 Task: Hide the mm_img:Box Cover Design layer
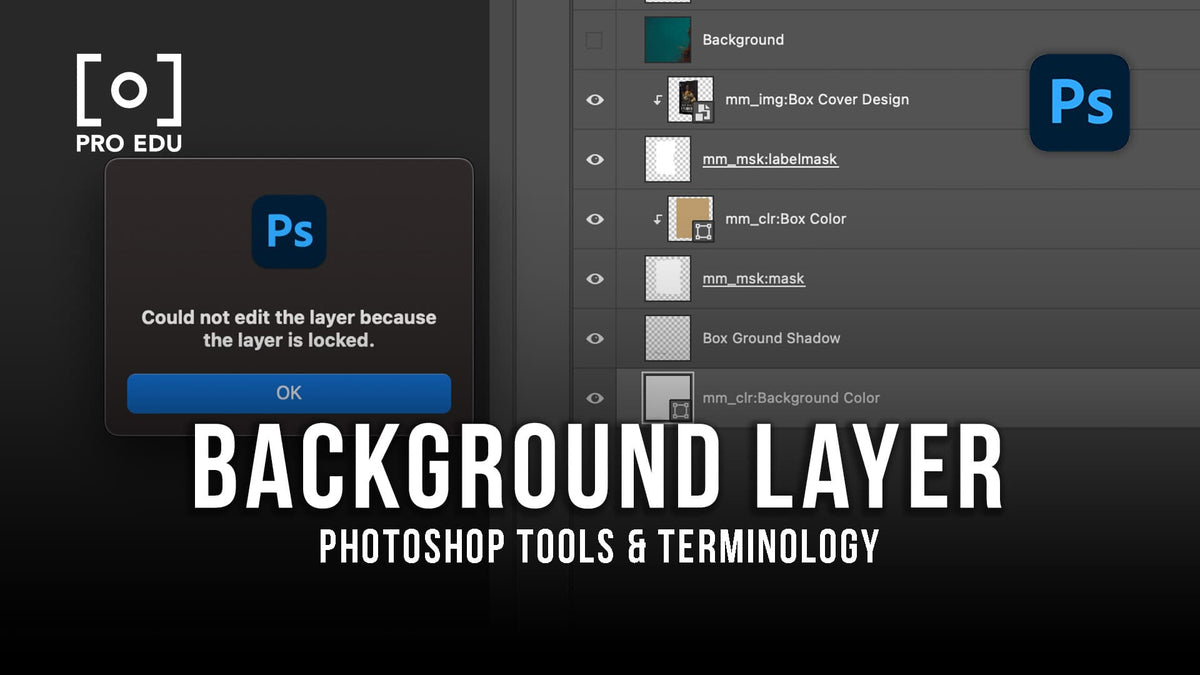click(595, 100)
